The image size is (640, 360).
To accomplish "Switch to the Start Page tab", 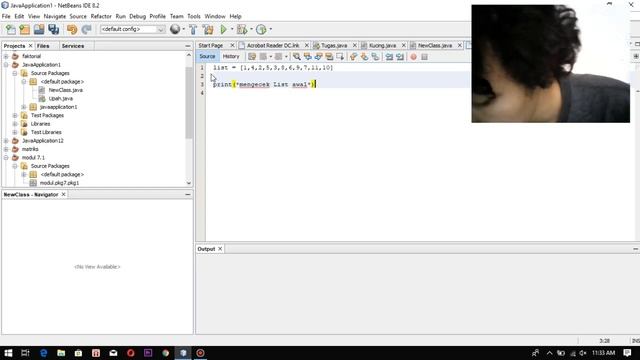I will coord(211,46).
